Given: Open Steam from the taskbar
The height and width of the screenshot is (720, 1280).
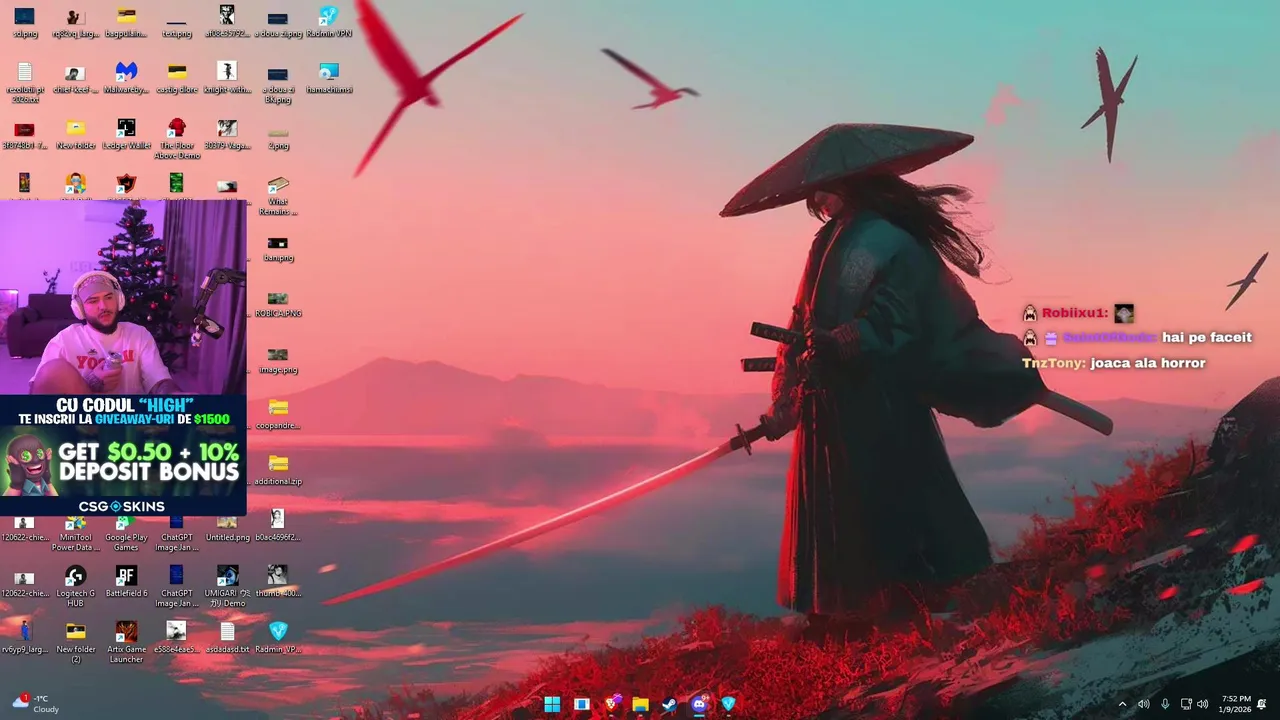Looking at the screenshot, I should [669, 704].
